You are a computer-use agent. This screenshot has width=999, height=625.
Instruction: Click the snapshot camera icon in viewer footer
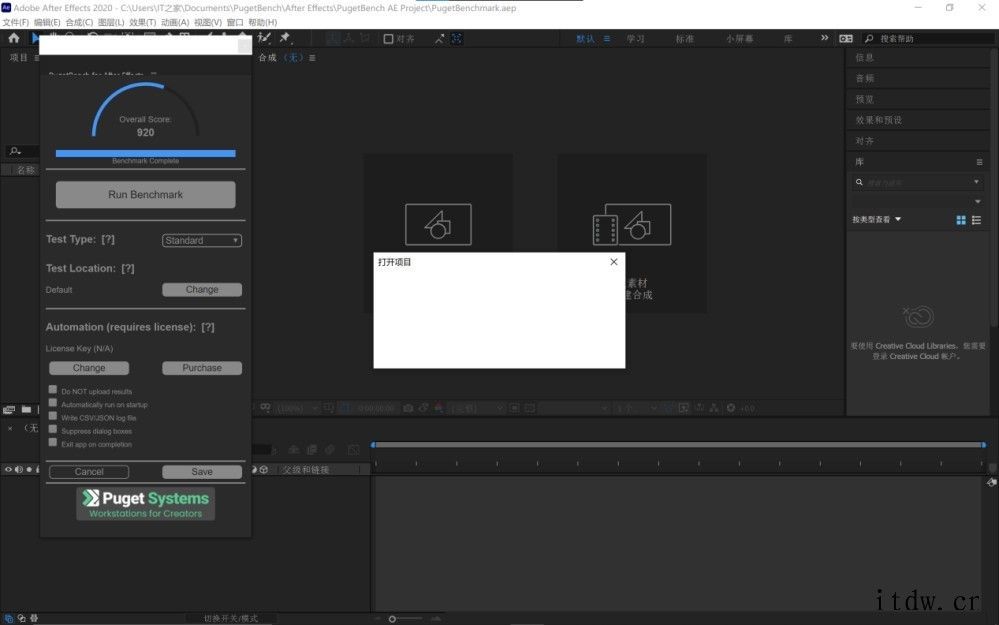(x=408, y=408)
